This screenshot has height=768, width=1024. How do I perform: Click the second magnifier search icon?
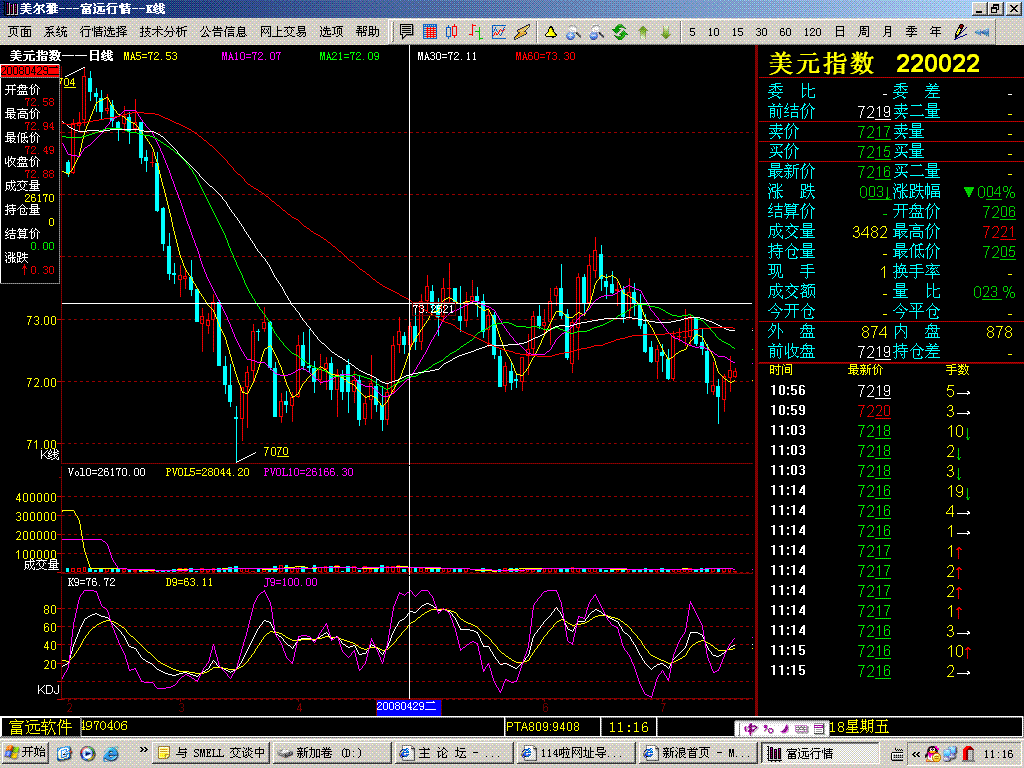click(596, 31)
